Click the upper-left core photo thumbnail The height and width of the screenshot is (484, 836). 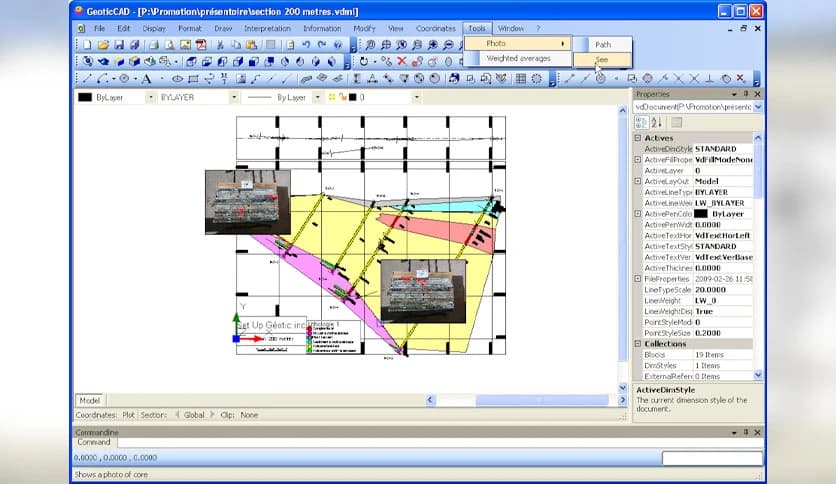point(247,202)
